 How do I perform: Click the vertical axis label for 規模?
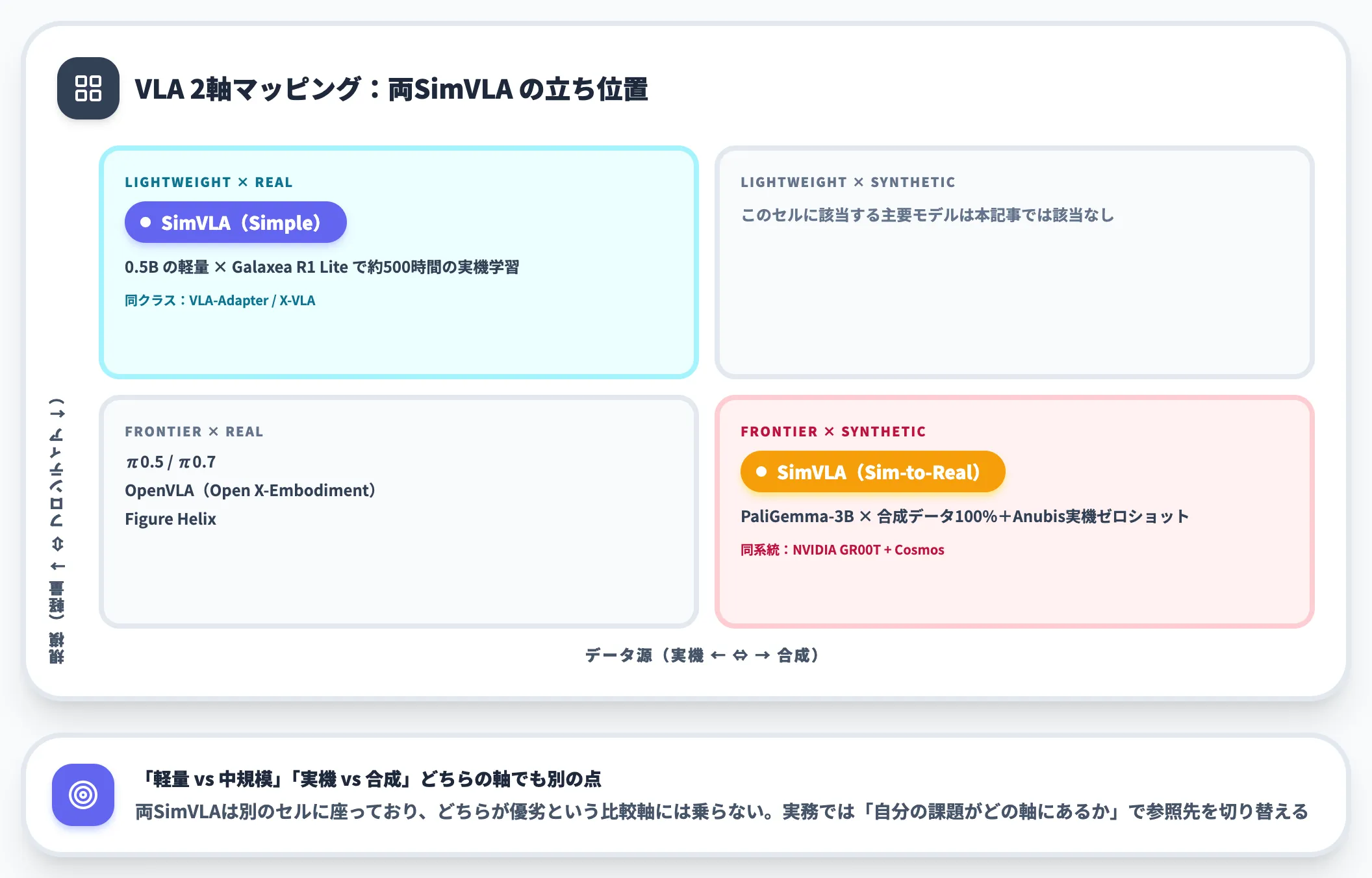tap(57, 531)
